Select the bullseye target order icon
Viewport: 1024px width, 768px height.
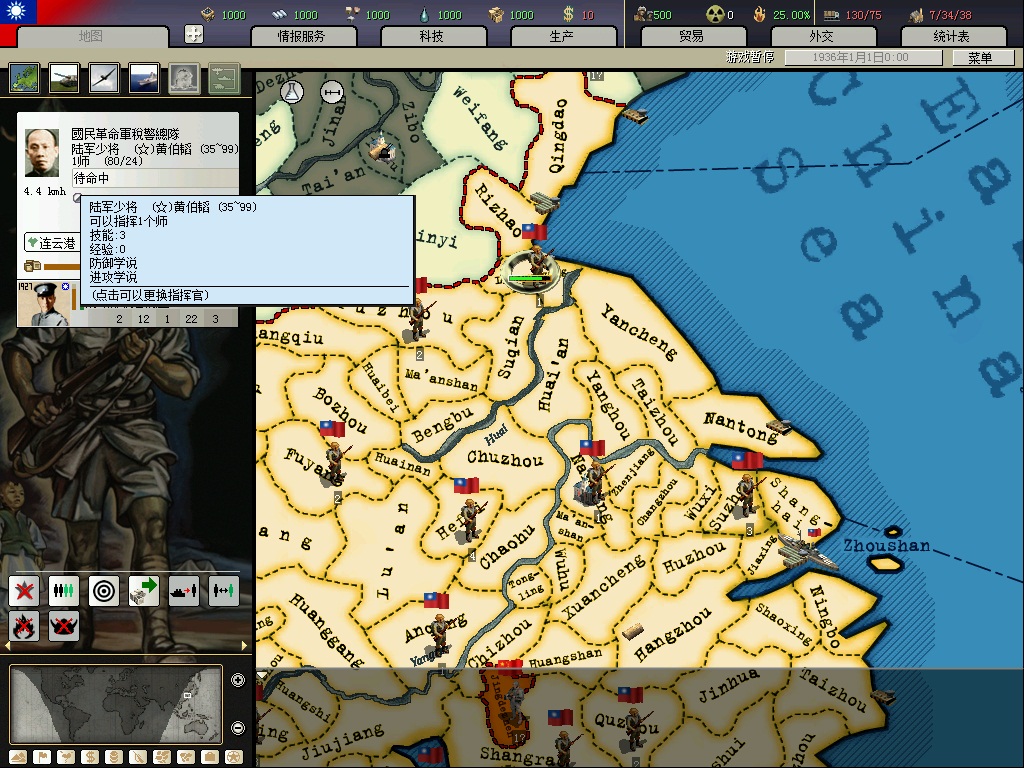[x=104, y=591]
